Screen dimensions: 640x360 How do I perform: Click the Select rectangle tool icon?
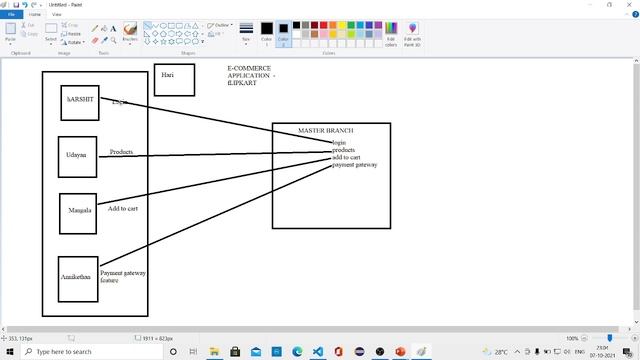51,28
